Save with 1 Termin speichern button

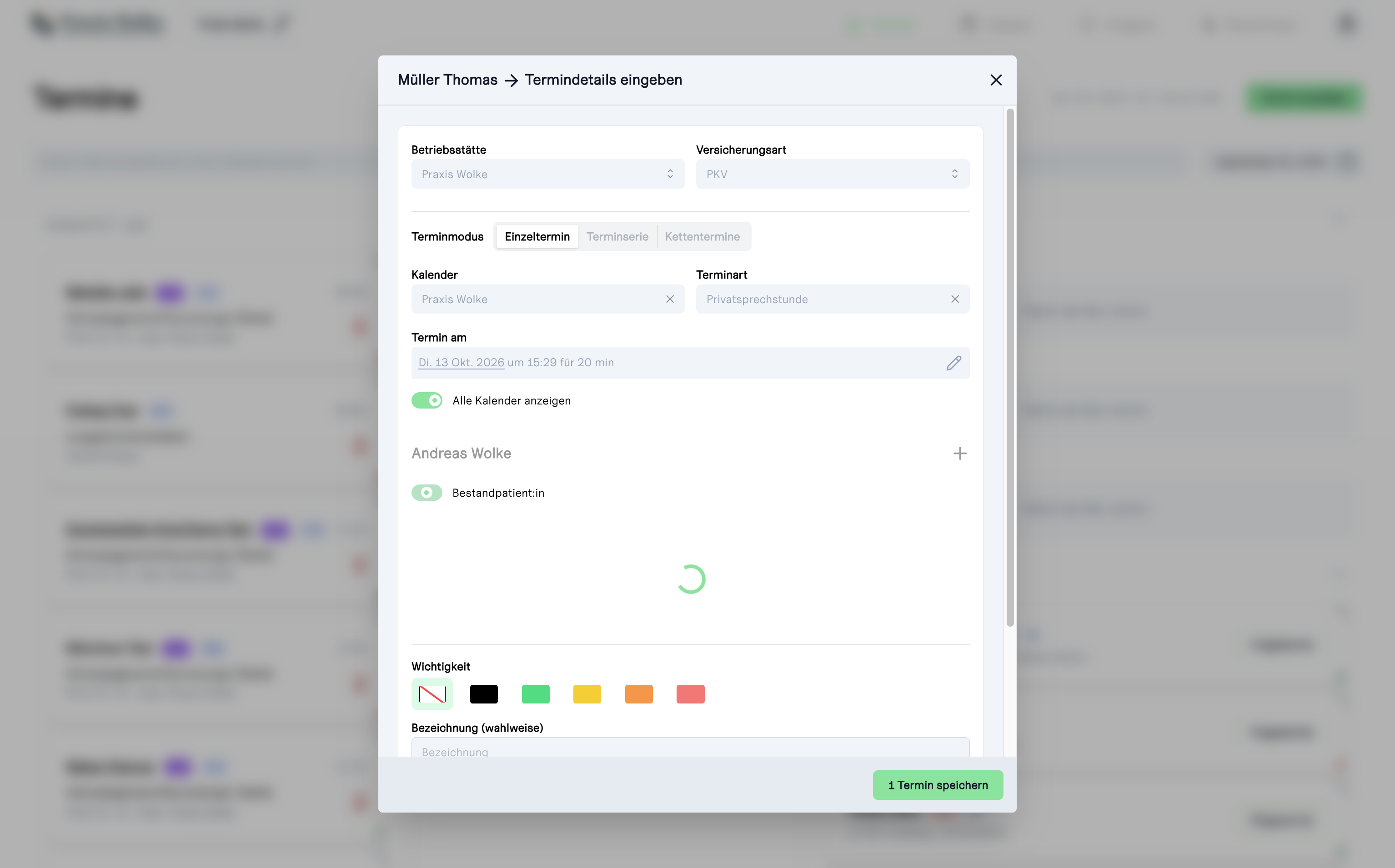(938, 785)
